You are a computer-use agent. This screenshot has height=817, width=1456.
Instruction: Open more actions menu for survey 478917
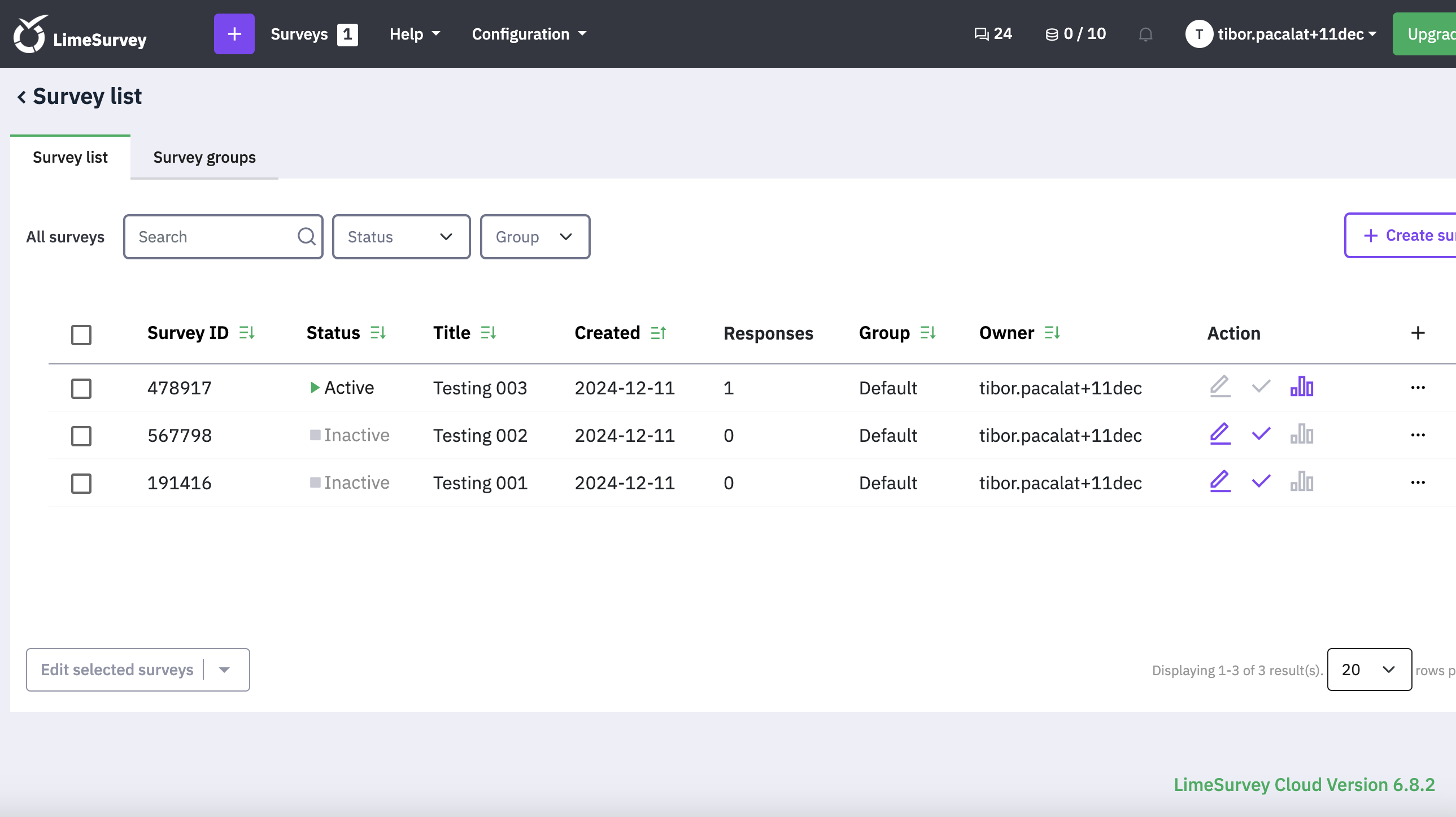(1417, 387)
